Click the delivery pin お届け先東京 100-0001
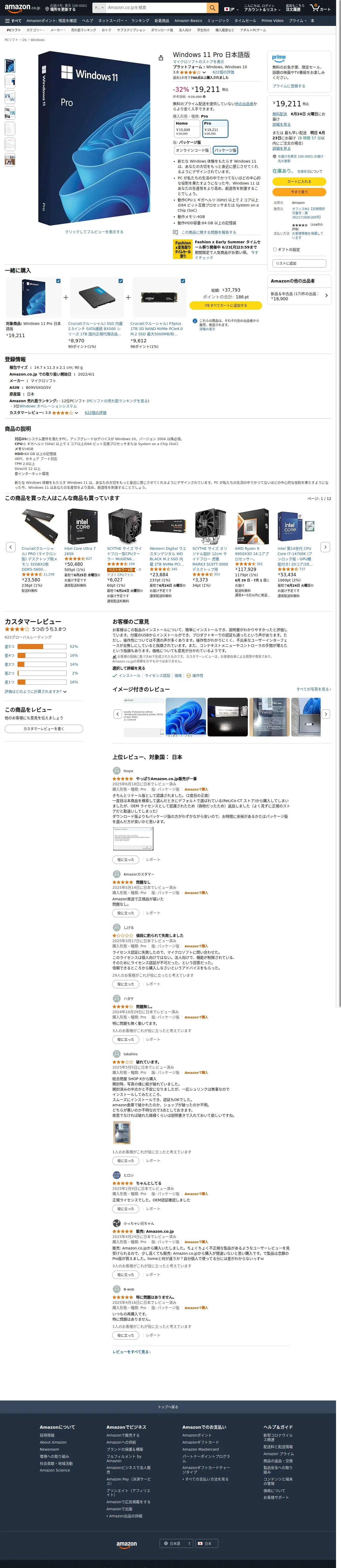 [x=275, y=157]
